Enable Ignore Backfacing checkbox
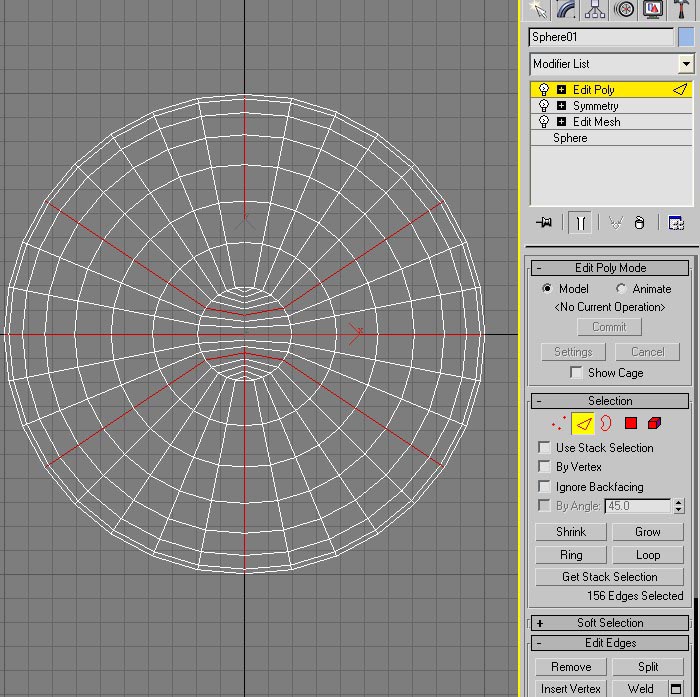700x697 pixels. coord(544,486)
